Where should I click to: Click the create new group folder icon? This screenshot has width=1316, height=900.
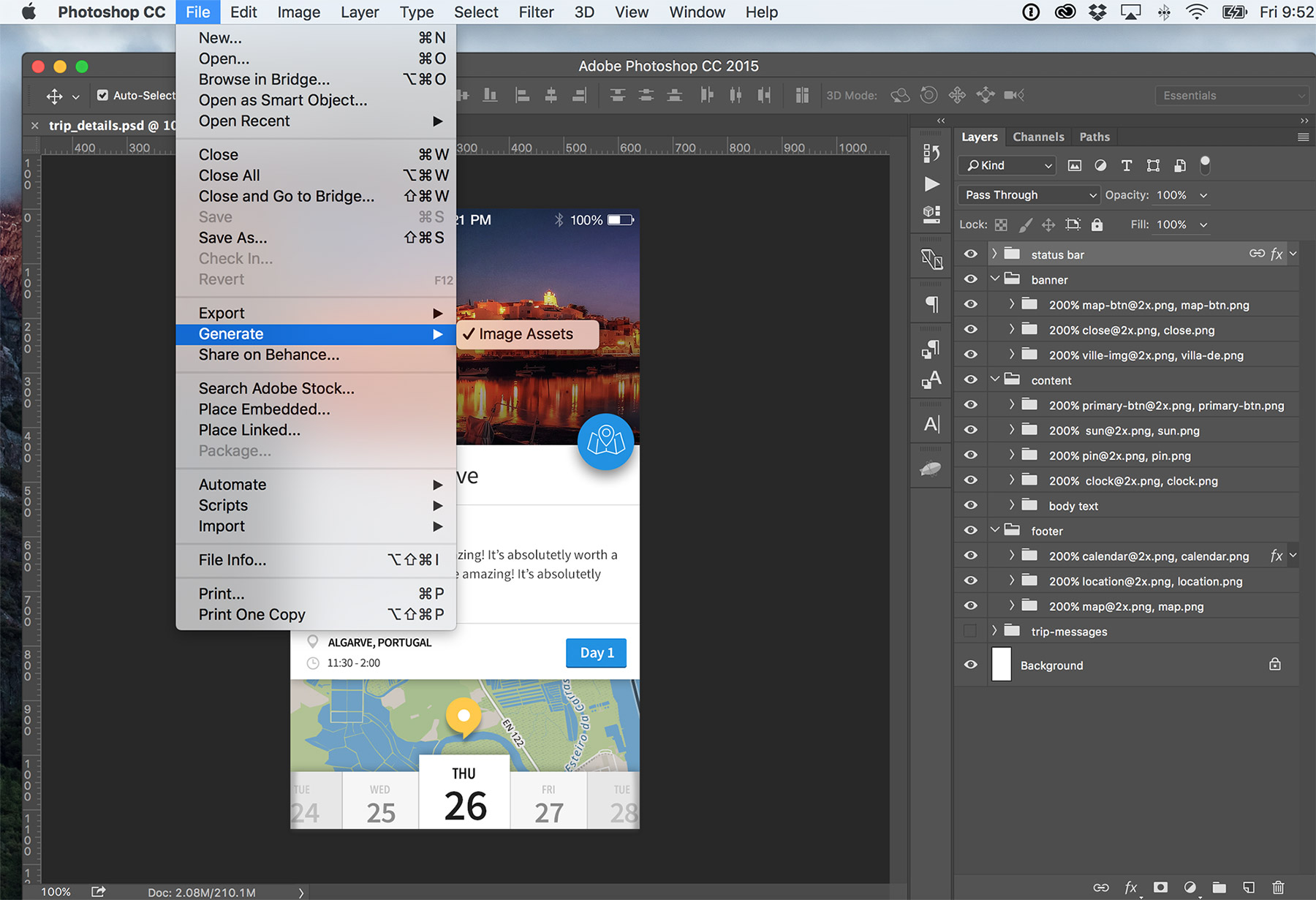[x=1219, y=887]
